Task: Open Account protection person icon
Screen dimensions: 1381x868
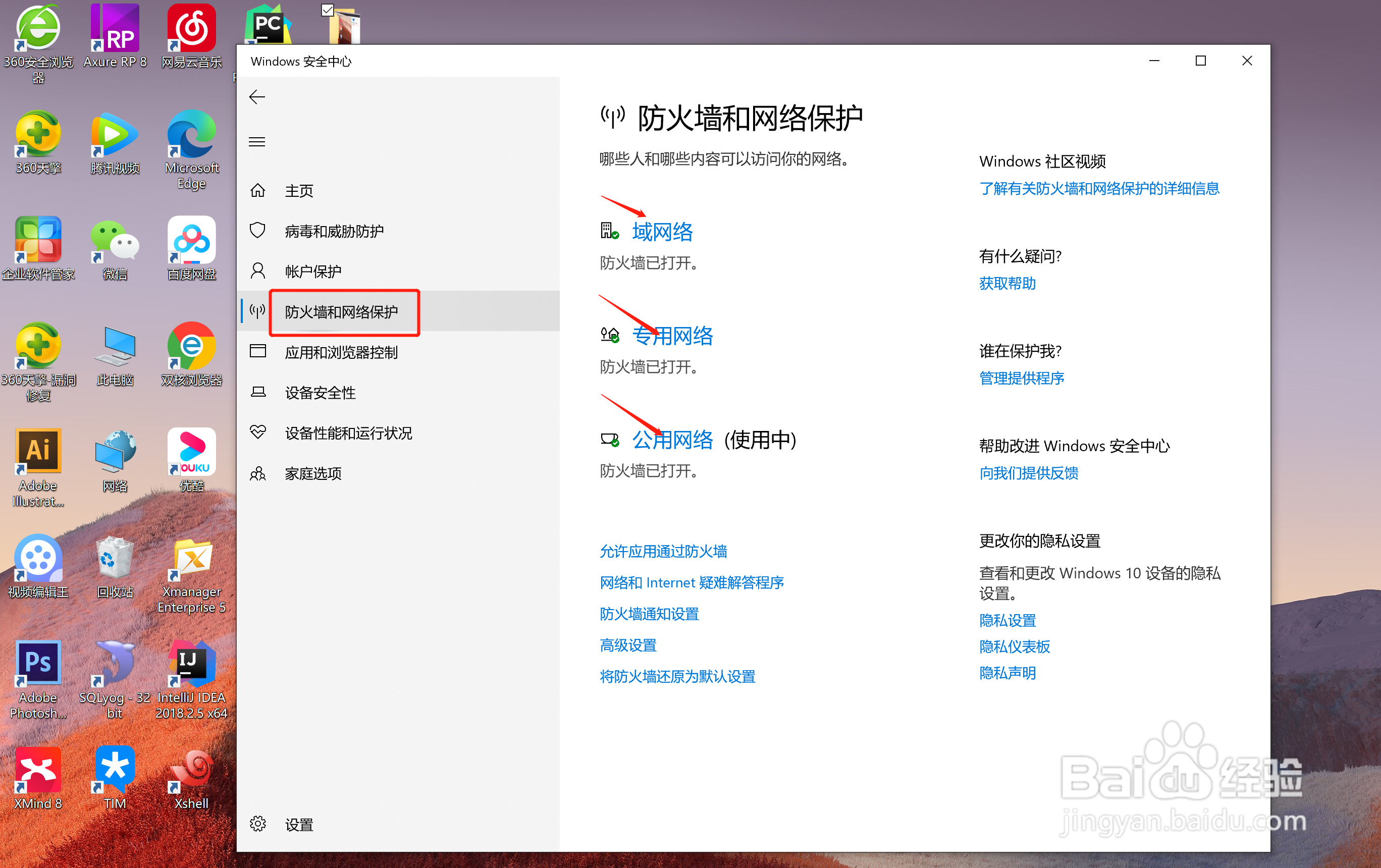Action: [x=258, y=270]
